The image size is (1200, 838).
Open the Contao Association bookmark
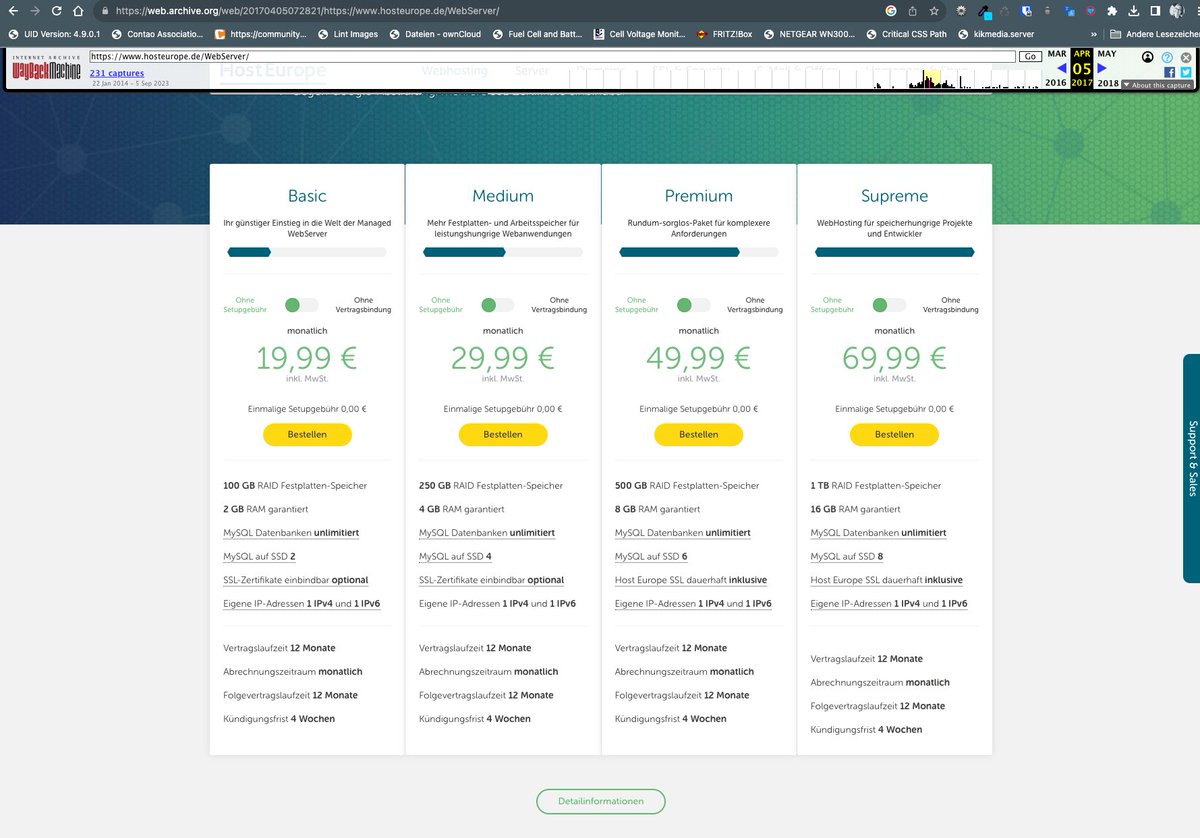[x=156, y=34]
